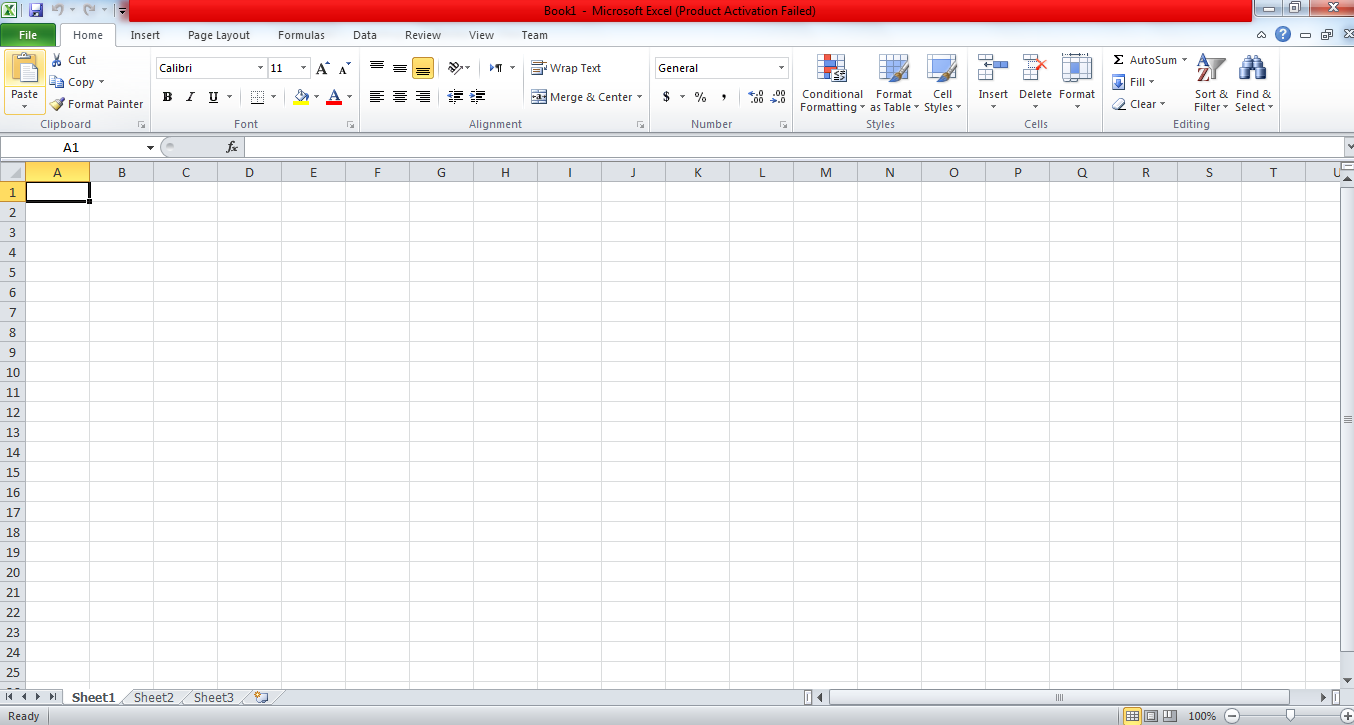1354x725 pixels.
Task: Toggle Italic formatting
Action: click(190, 97)
